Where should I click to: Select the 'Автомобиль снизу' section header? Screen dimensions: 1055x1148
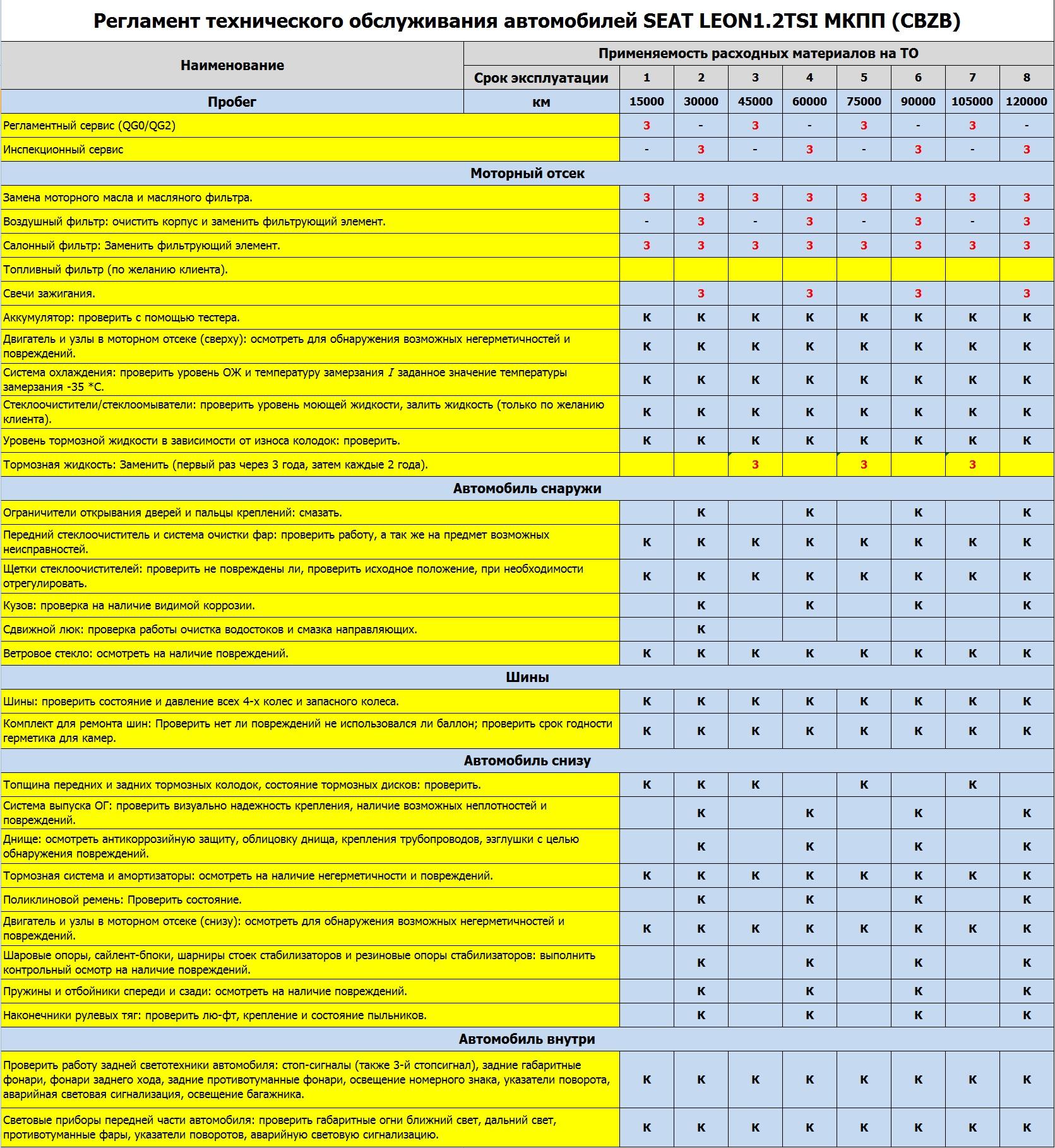click(x=527, y=761)
